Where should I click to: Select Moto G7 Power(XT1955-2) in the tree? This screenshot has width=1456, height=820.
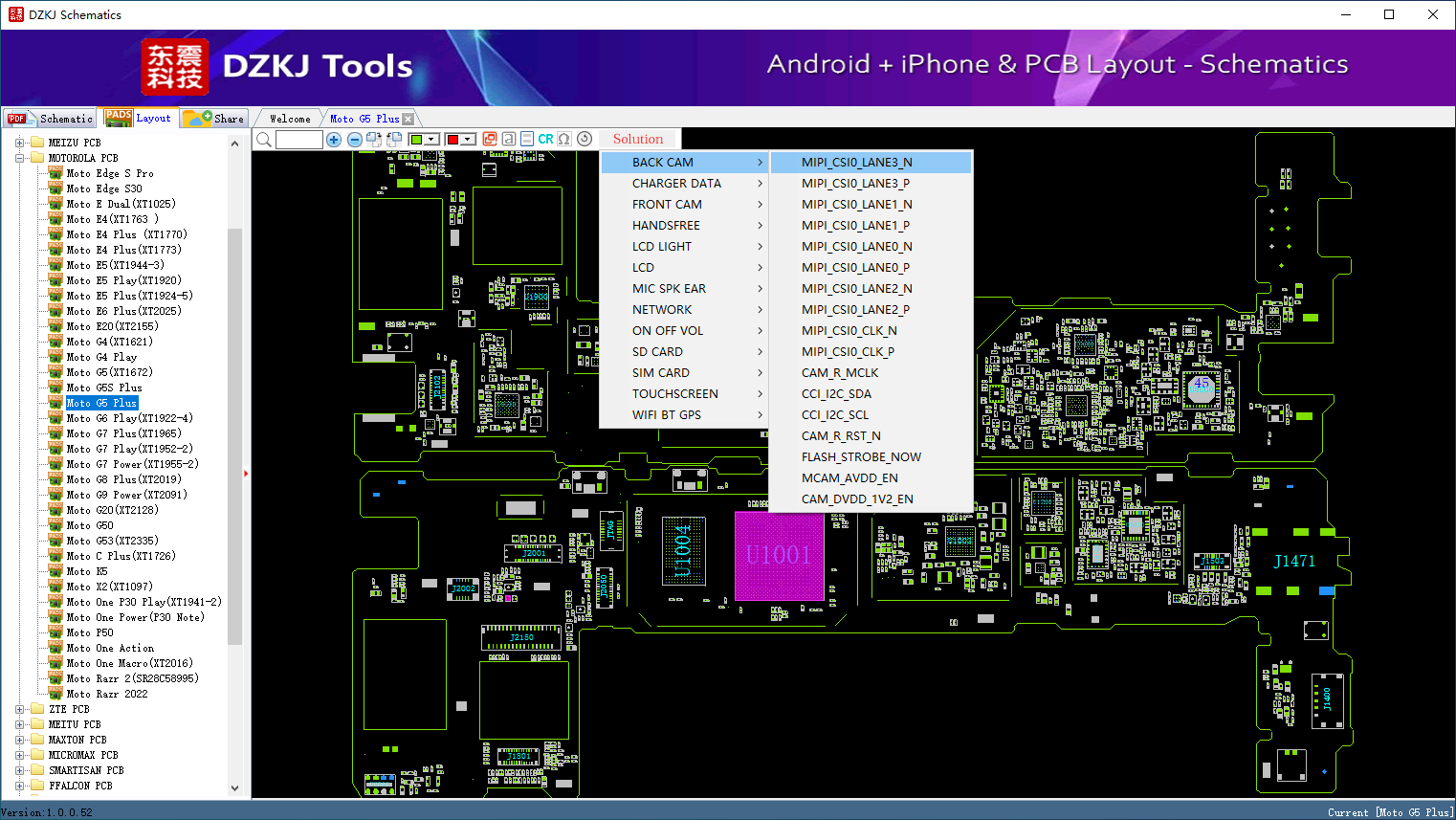click(132, 464)
